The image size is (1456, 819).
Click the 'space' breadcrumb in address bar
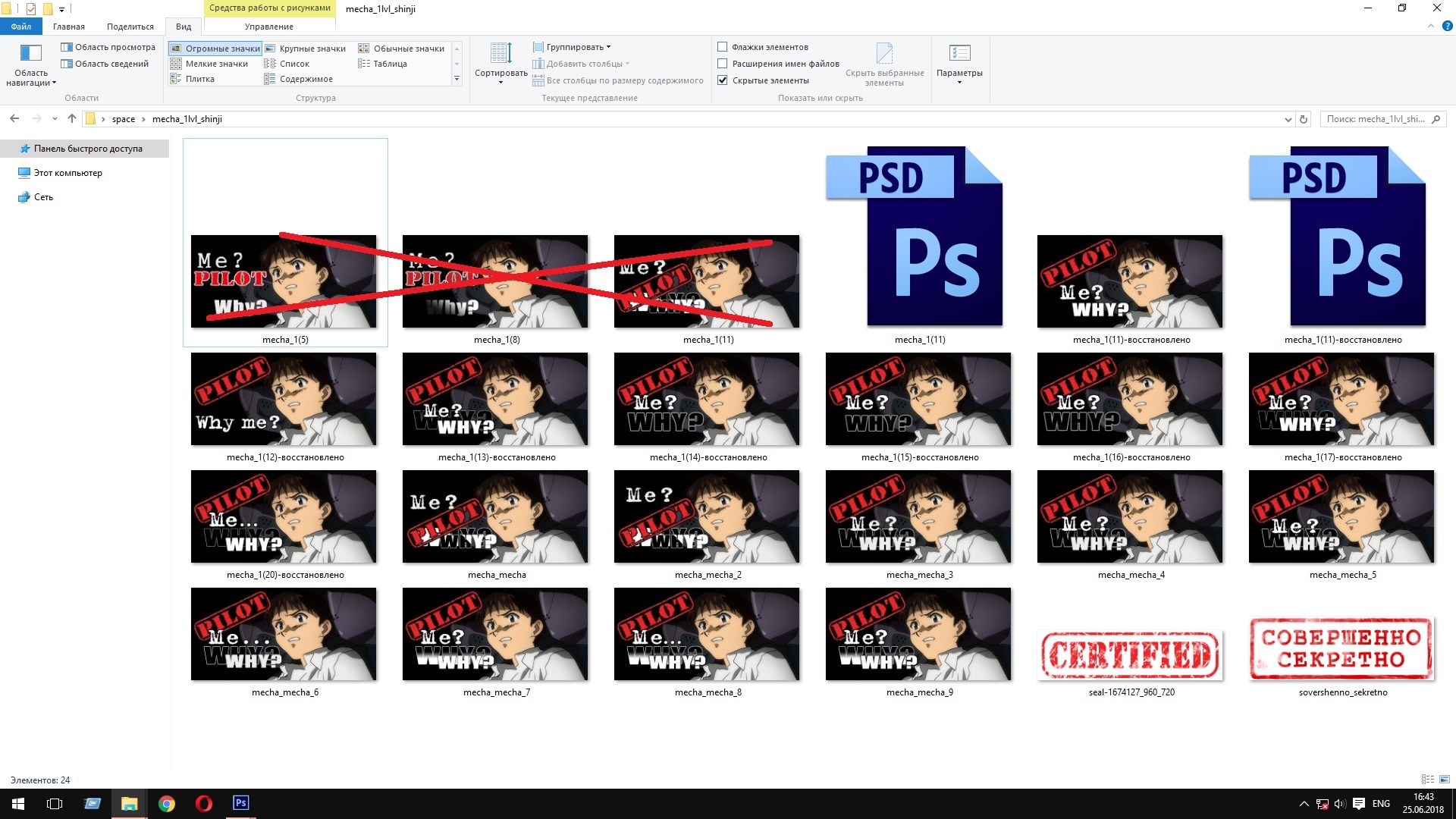pyautogui.click(x=123, y=119)
